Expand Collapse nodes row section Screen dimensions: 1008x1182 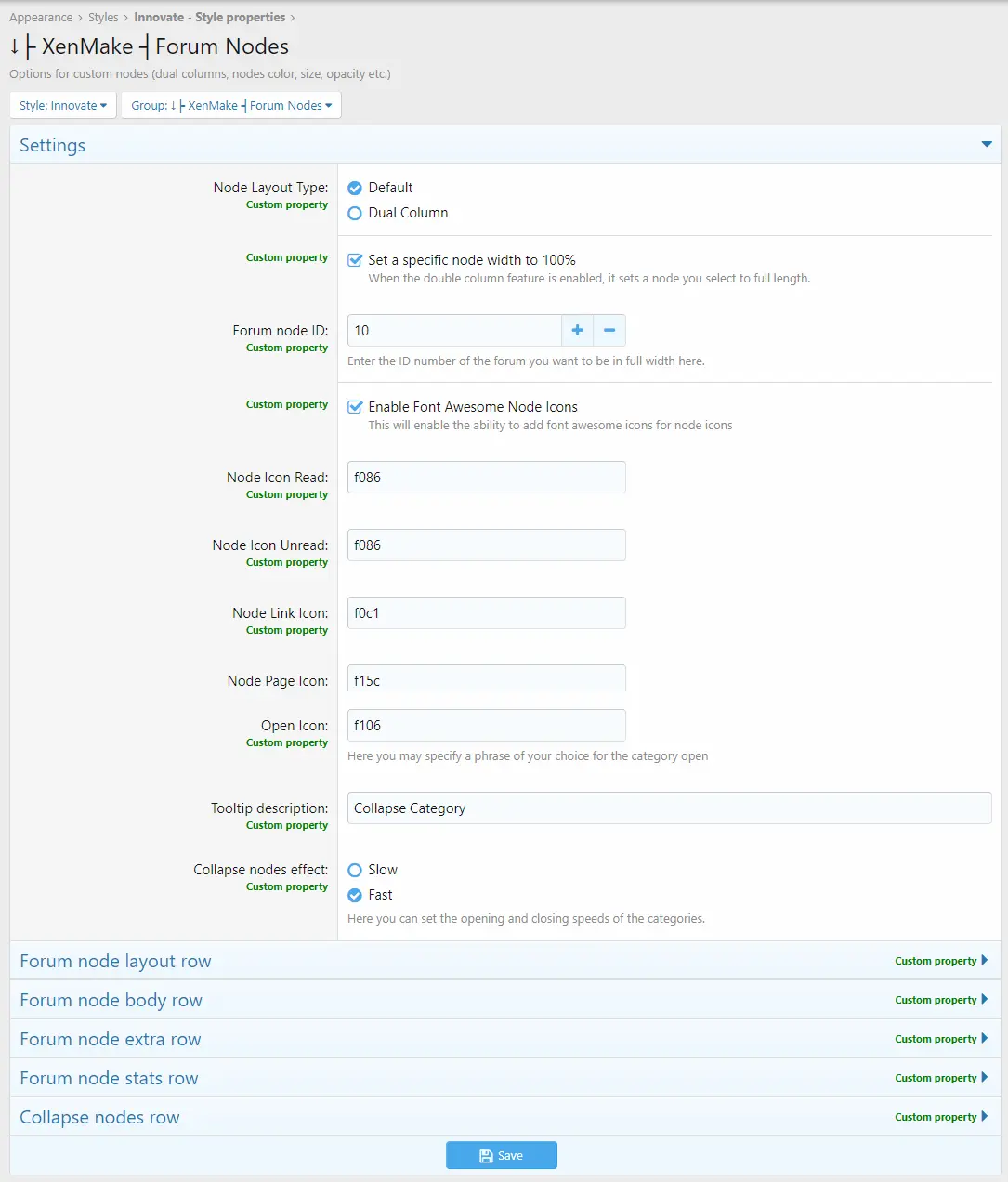click(505, 1117)
